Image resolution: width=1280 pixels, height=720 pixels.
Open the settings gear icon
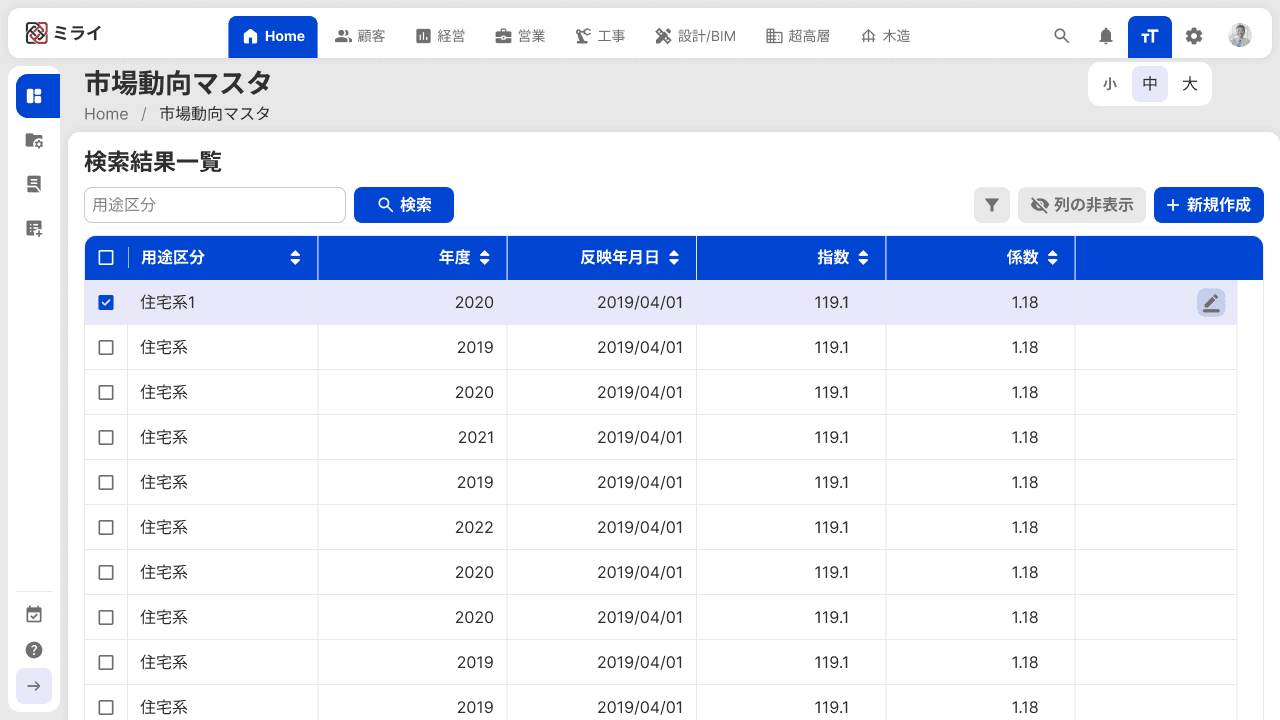pos(1194,36)
